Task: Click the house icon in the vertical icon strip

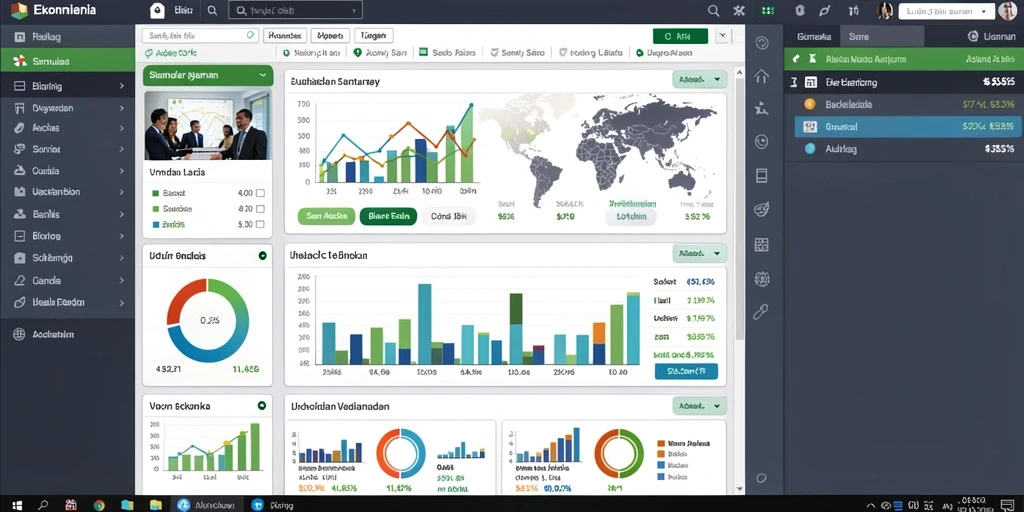Action: pos(761,76)
